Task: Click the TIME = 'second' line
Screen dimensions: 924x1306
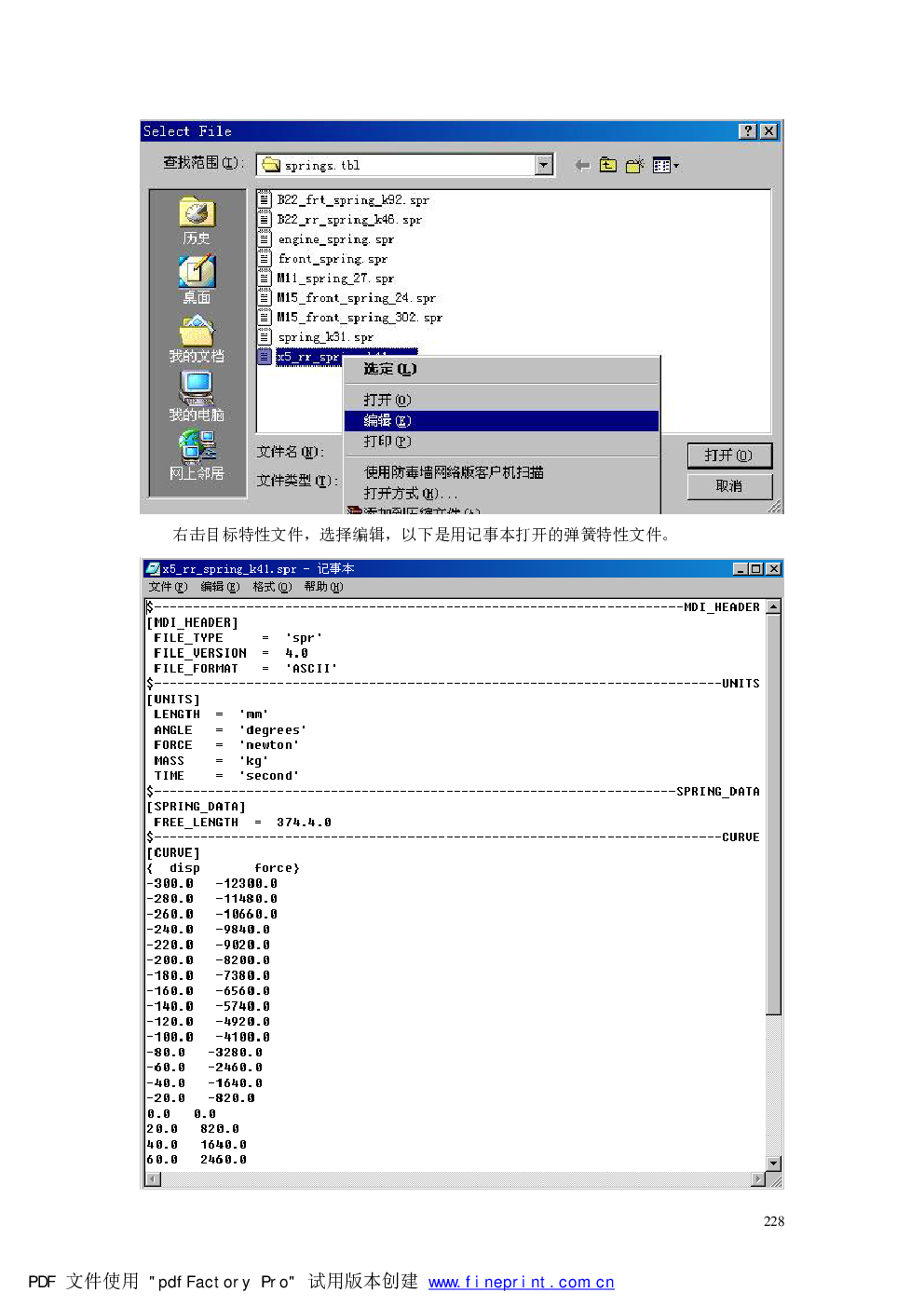Action: click(226, 776)
